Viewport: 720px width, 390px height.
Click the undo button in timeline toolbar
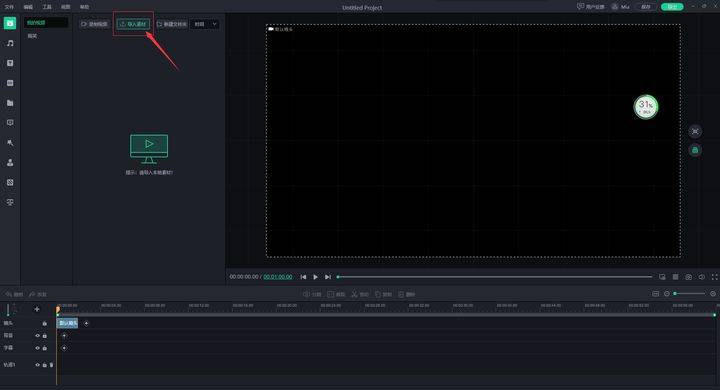click(14, 294)
